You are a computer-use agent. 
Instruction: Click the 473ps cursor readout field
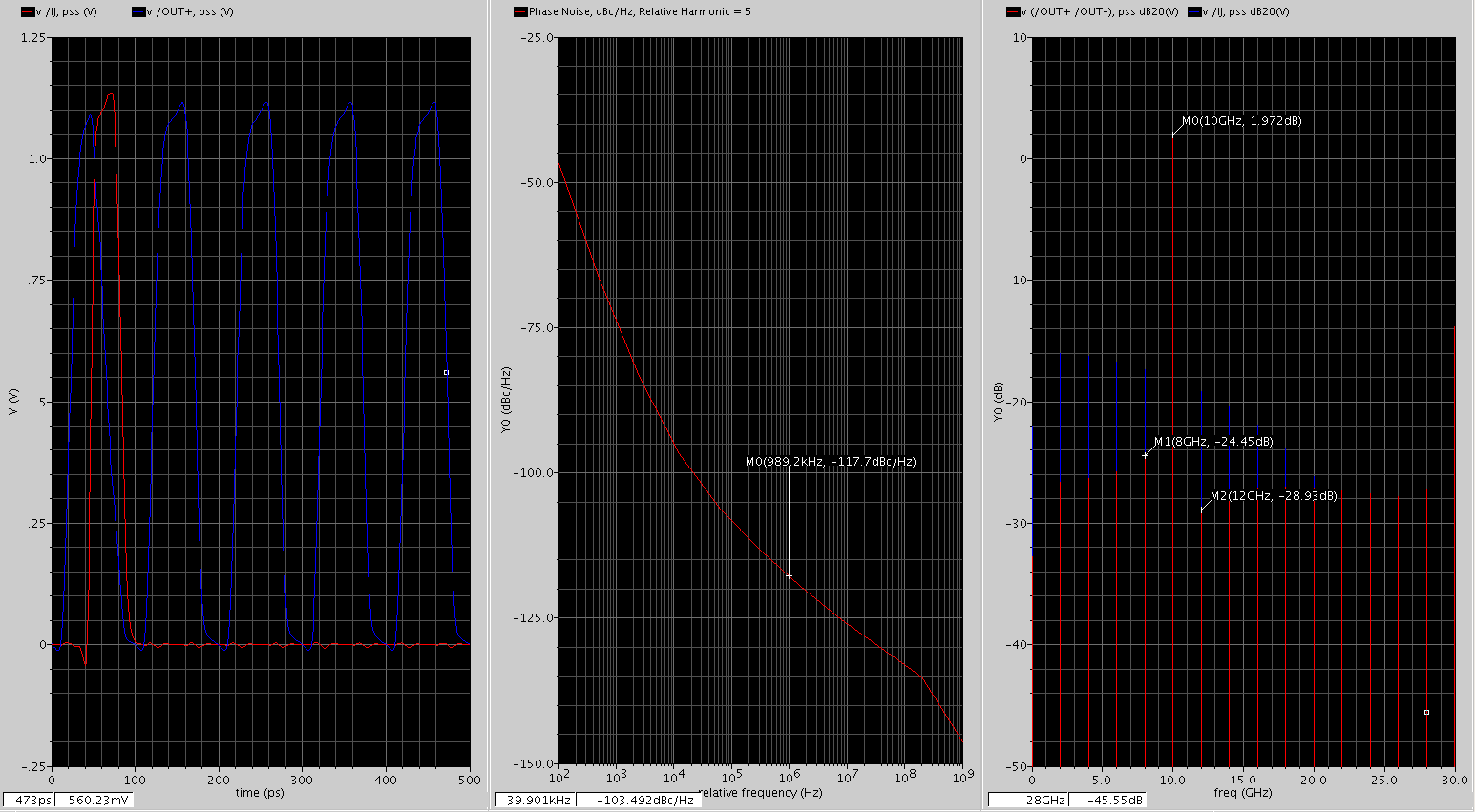[29, 800]
